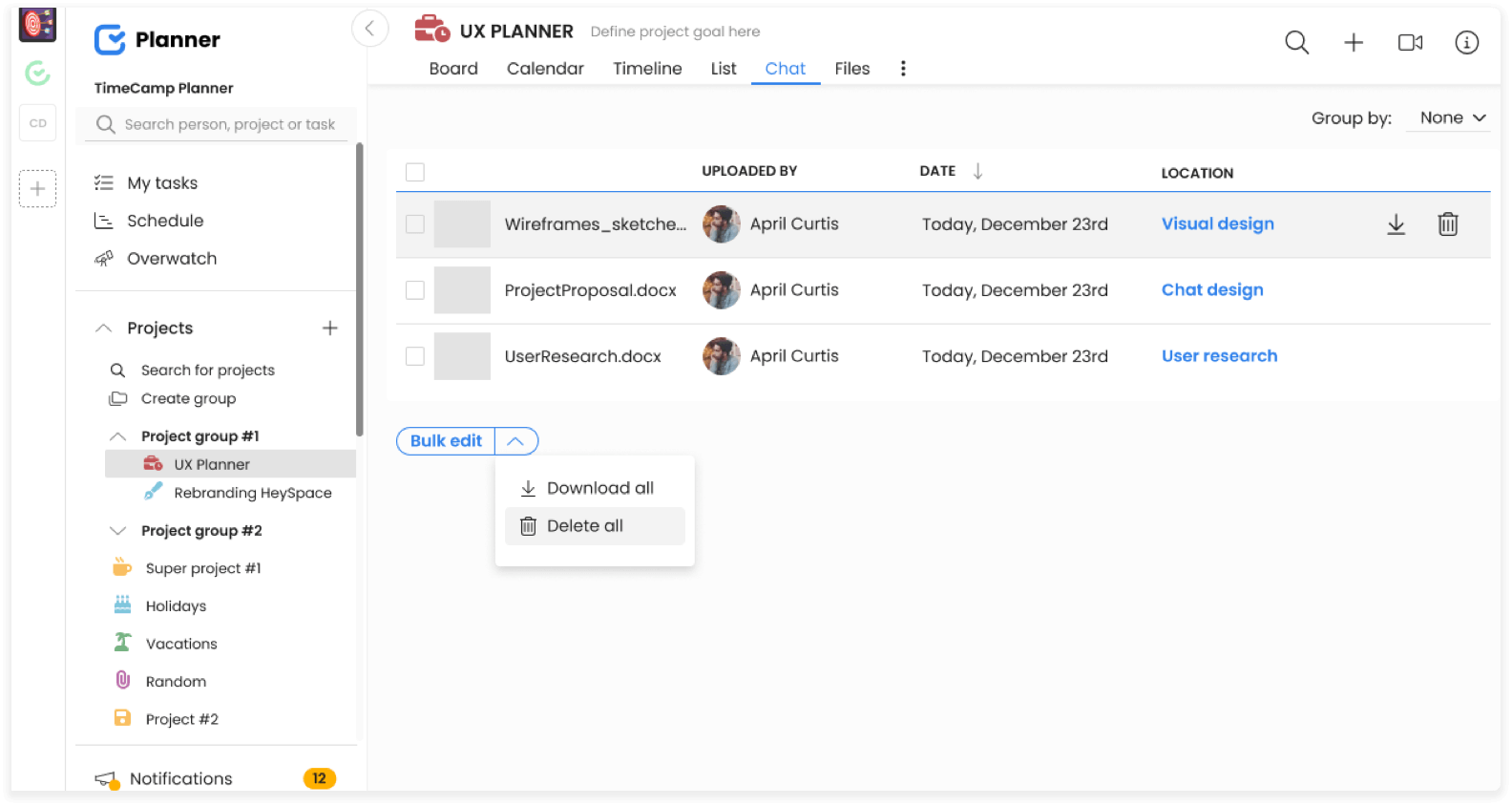The height and width of the screenshot is (806, 1512).
Task: Expand Project group #2 chevron
Action: (117, 531)
